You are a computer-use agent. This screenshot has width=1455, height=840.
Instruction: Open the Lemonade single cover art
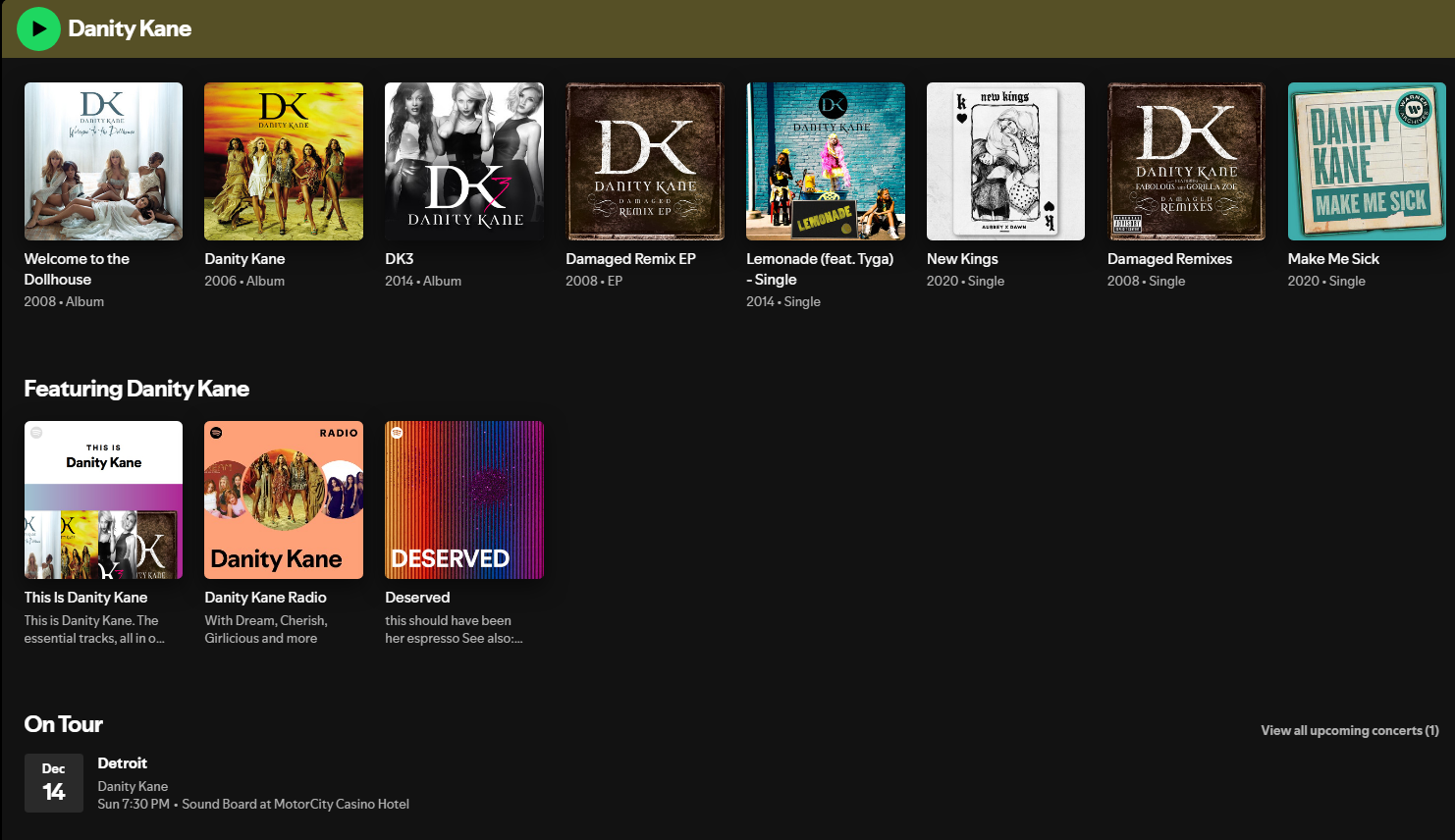(x=826, y=161)
